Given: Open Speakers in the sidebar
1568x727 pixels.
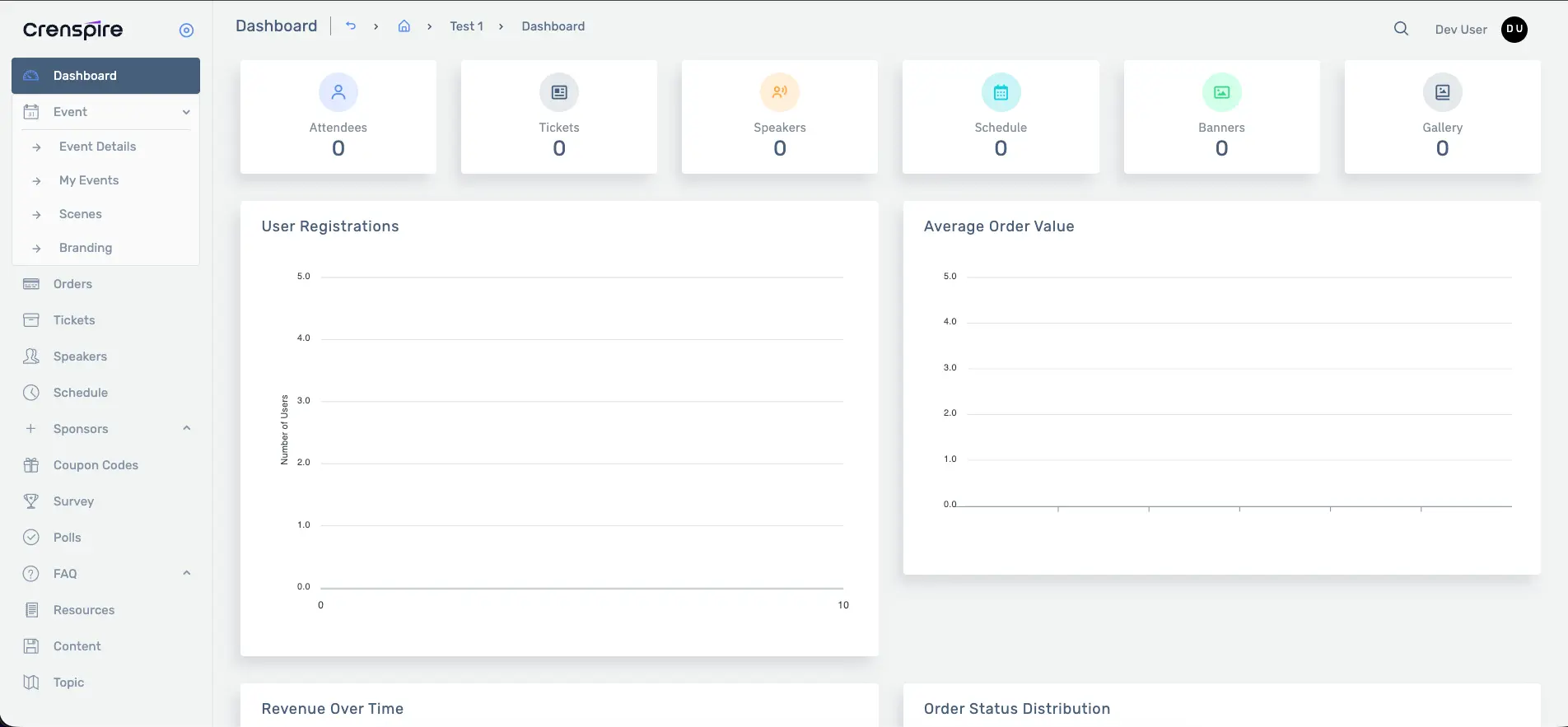Looking at the screenshot, I should (x=80, y=357).
